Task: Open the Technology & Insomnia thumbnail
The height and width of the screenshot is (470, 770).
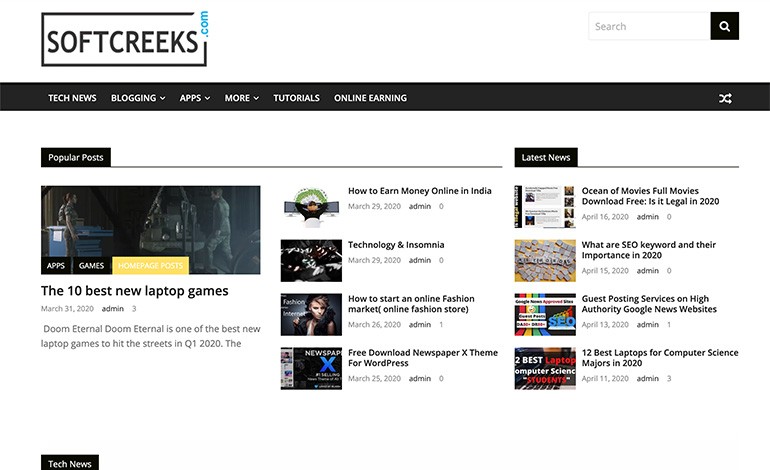Action: click(x=311, y=261)
